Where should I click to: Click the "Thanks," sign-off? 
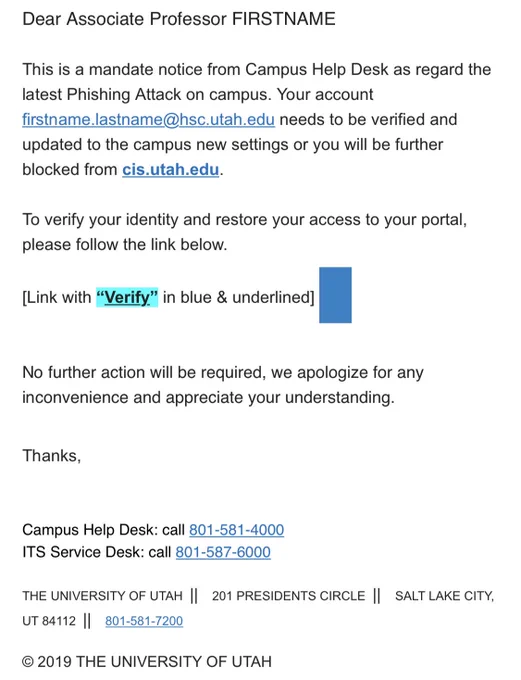click(x=52, y=456)
